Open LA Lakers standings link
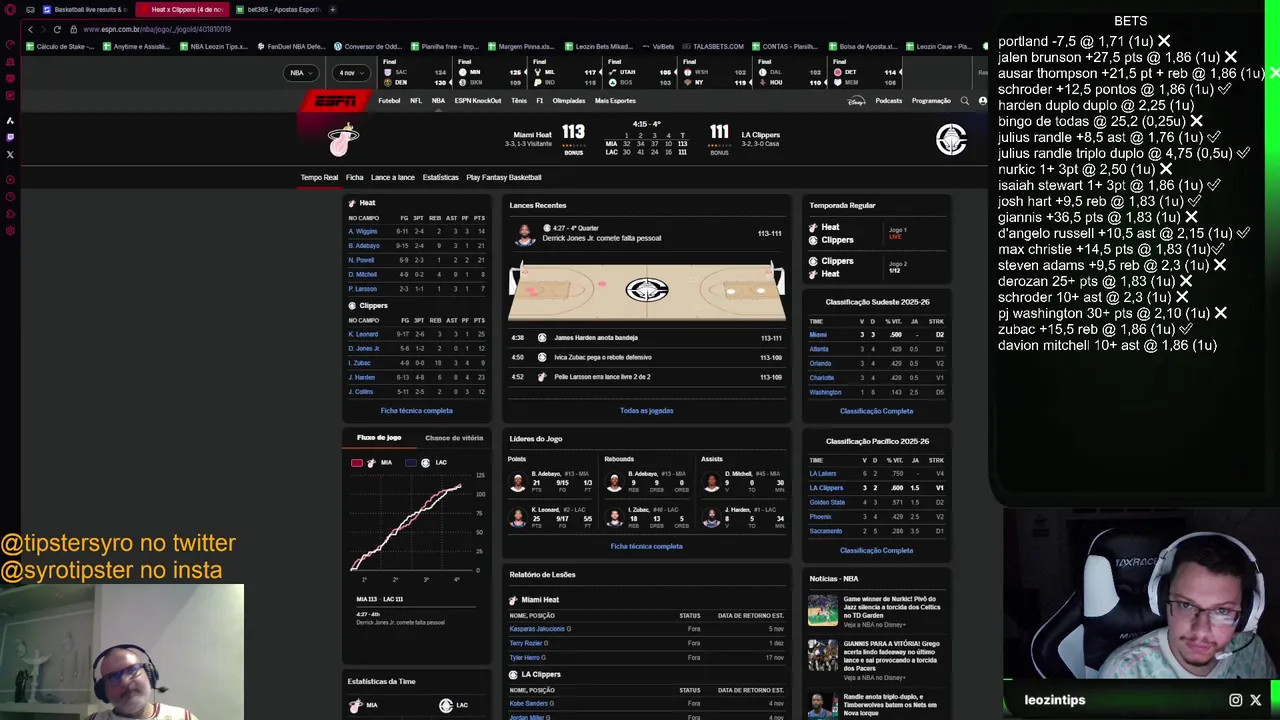1280x720 pixels. tap(823, 473)
